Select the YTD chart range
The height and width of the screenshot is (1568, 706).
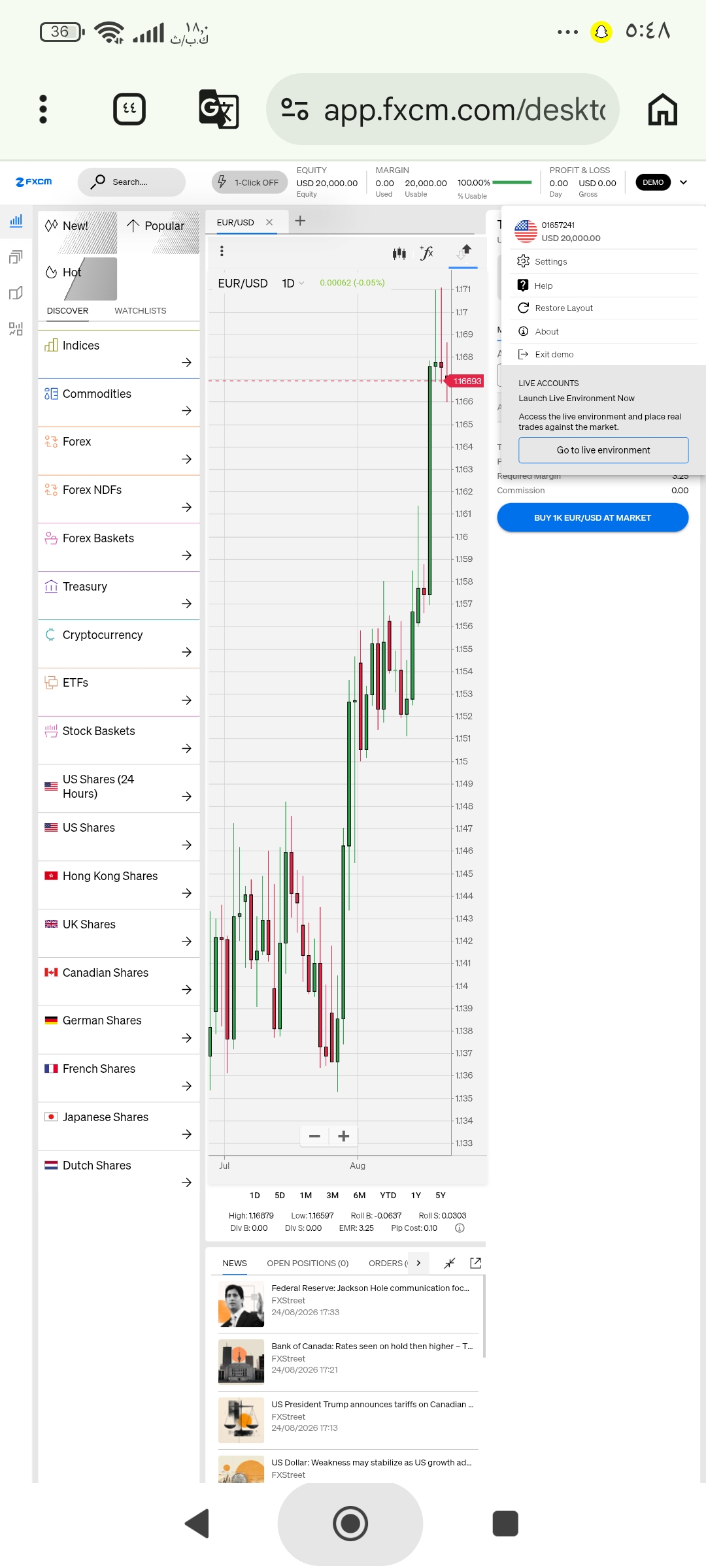tap(388, 1196)
